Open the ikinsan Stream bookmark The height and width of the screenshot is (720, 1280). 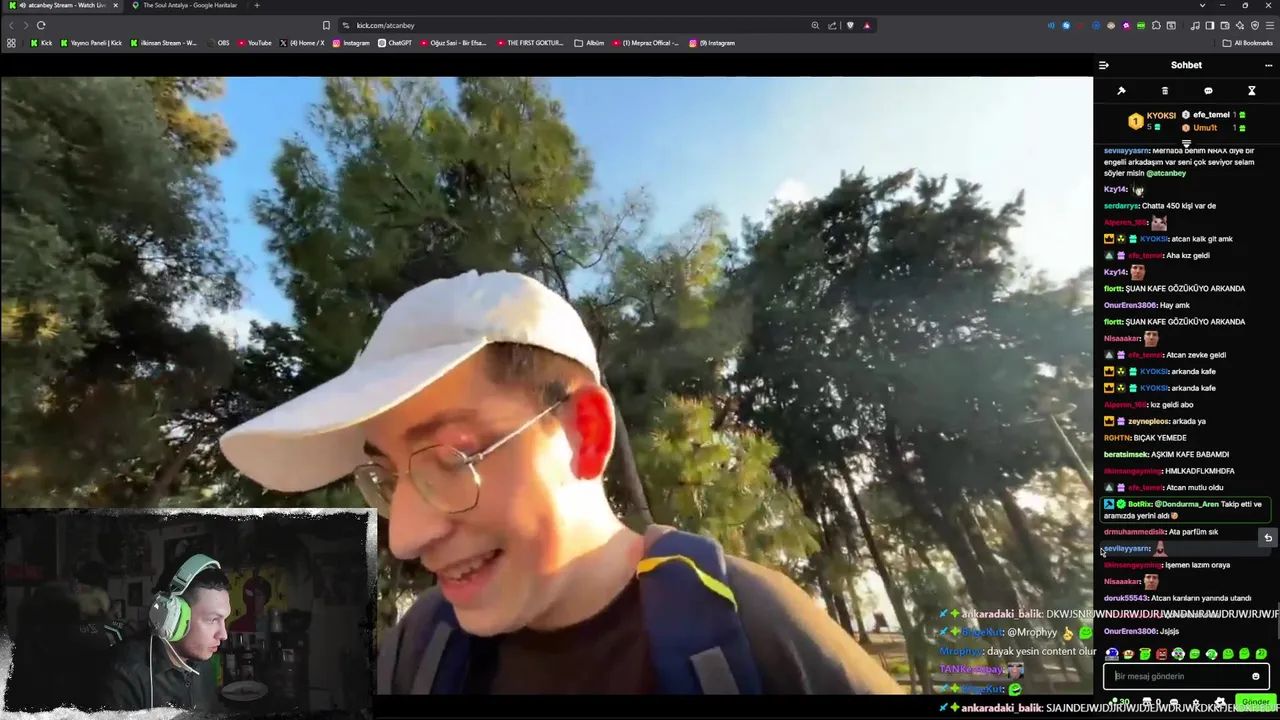(x=163, y=43)
